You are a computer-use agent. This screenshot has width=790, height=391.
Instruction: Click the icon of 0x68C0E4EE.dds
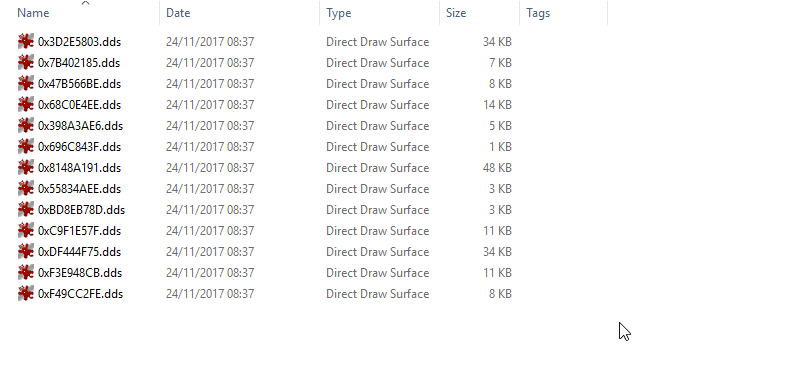click(26, 104)
